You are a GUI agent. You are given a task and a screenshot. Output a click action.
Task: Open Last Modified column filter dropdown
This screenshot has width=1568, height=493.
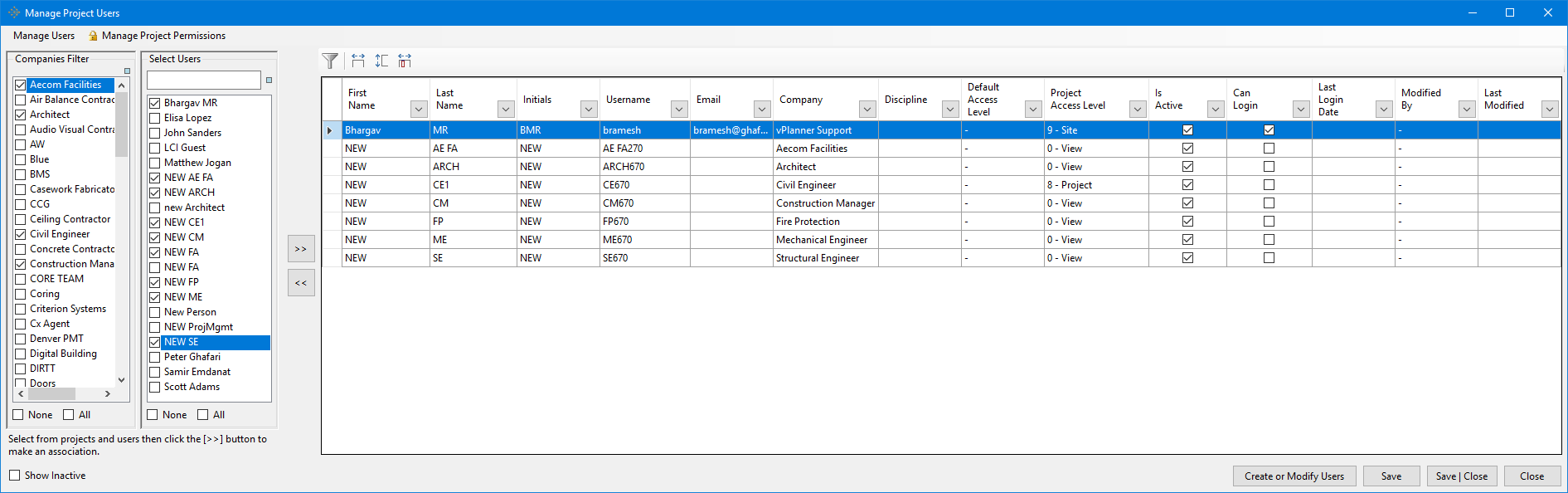1550,109
